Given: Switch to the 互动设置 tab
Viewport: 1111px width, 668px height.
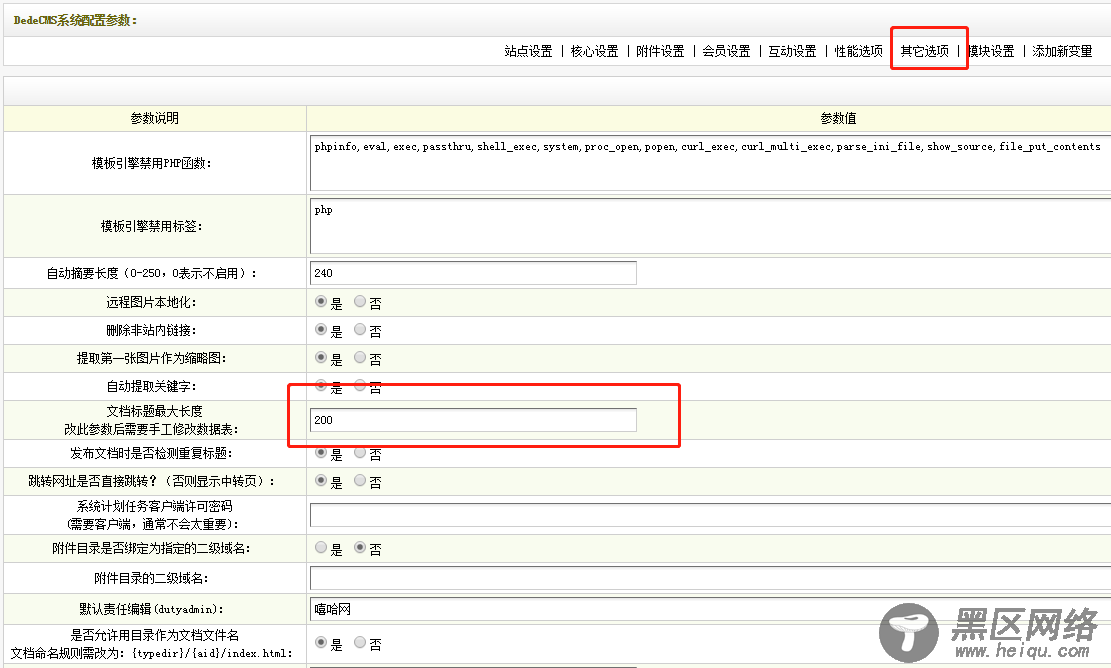Looking at the screenshot, I should pyautogui.click(x=792, y=51).
